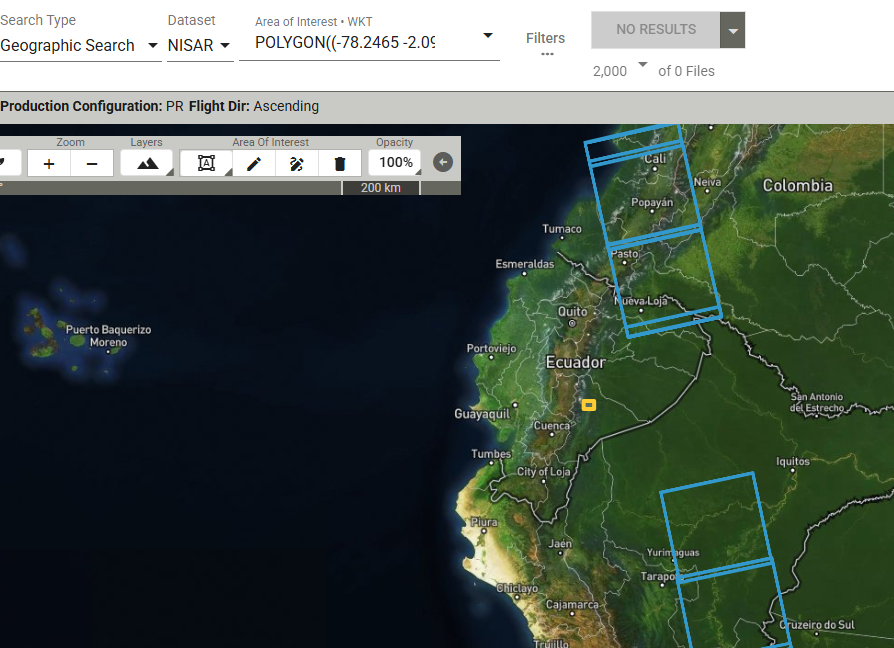Screen dimensions: 894x648
Task: Click the City of Loja label
Action: pyautogui.click(x=543, y=472)
